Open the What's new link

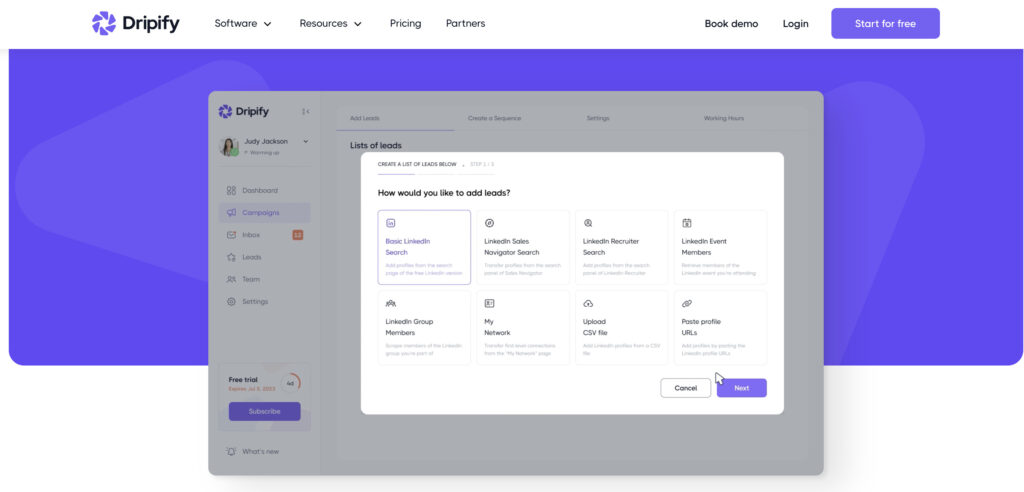pos(261,451)
